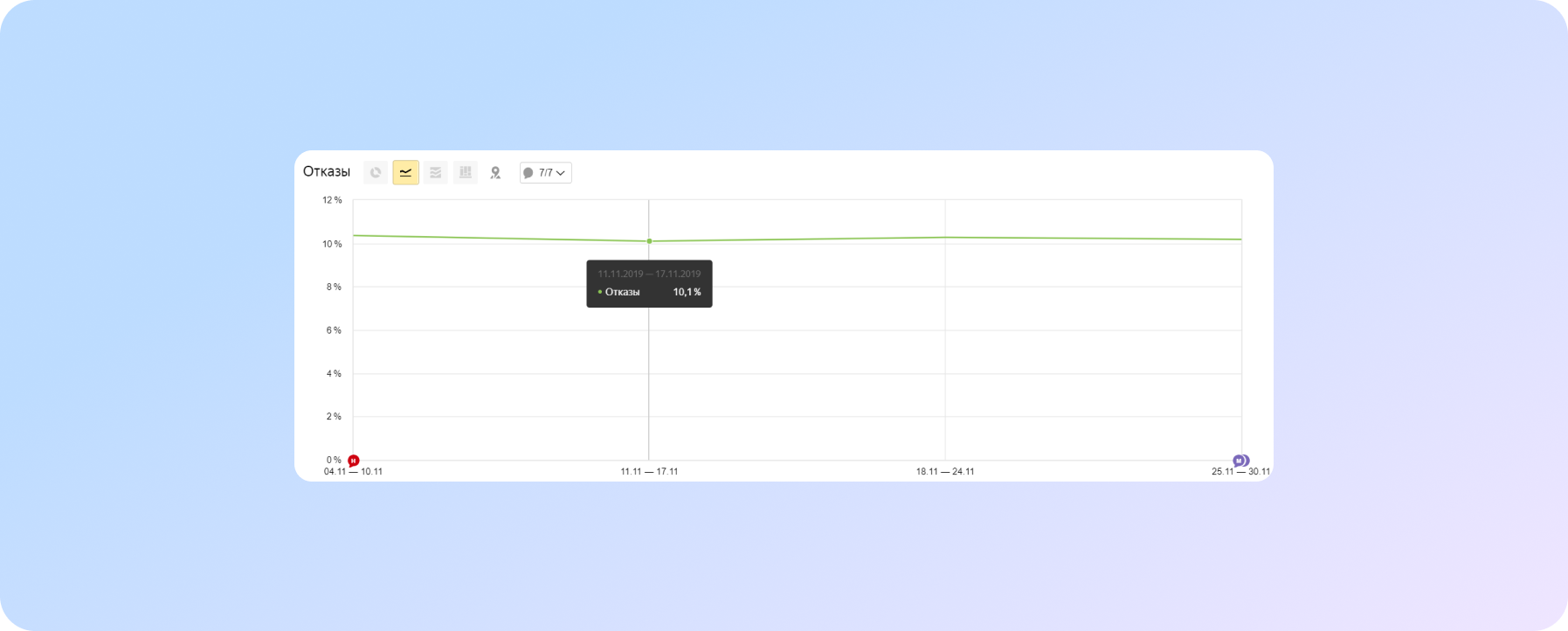This screenshot has width=1568, height=631.
Task: Click the '12 %' y-axis label
Action: tap(332, 200)
